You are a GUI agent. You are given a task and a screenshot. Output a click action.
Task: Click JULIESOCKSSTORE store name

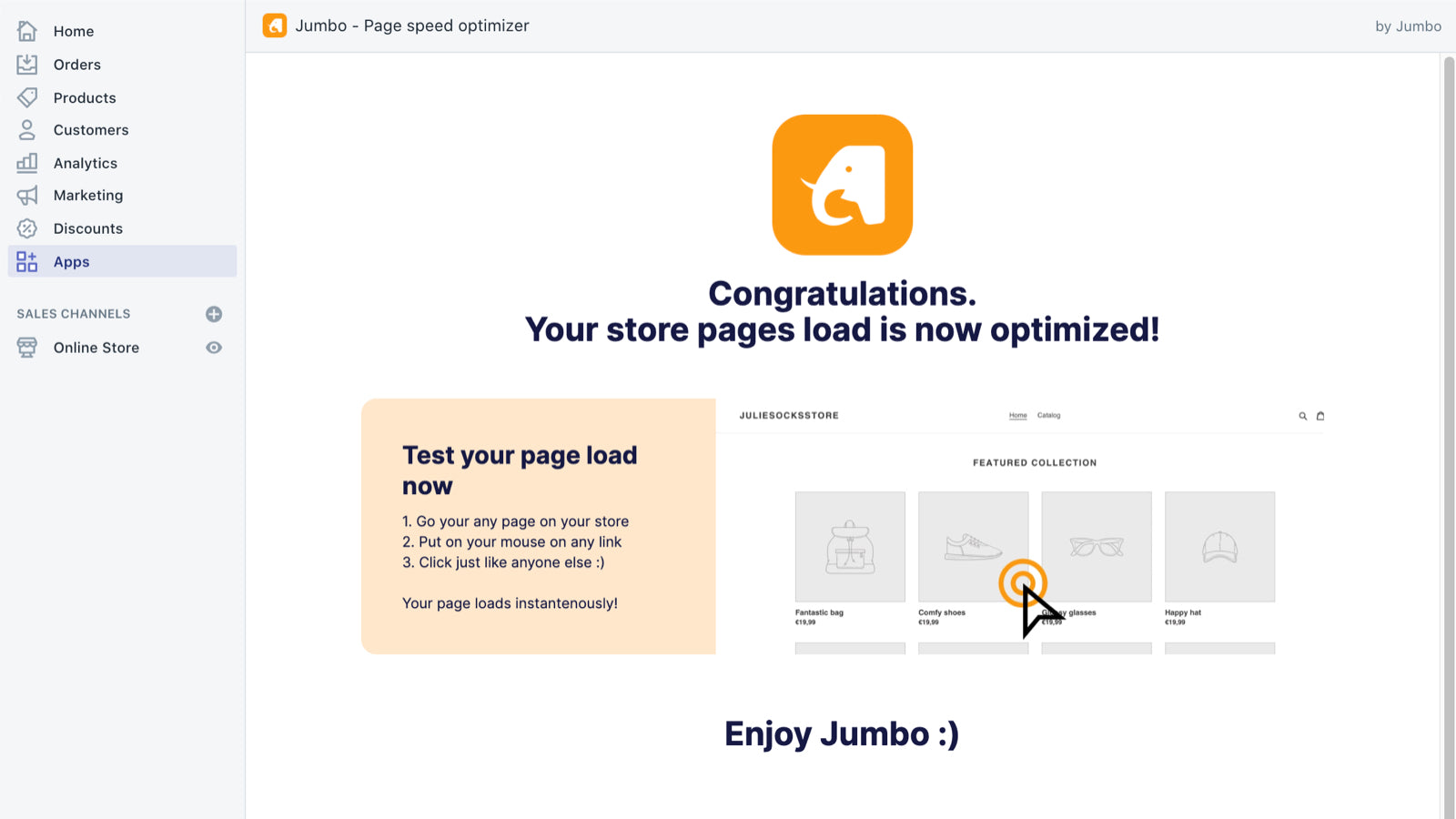(x=789, y=416)
